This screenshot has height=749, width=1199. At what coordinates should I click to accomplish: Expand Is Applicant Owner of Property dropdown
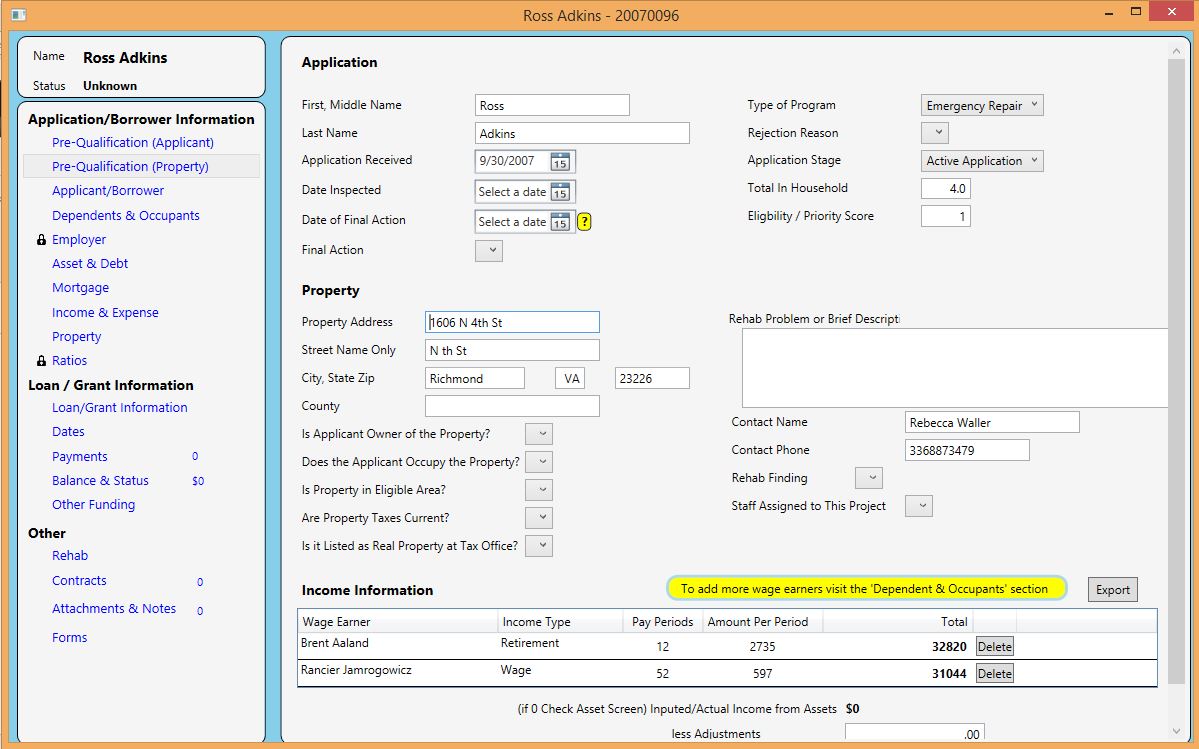tap(539, 434)
